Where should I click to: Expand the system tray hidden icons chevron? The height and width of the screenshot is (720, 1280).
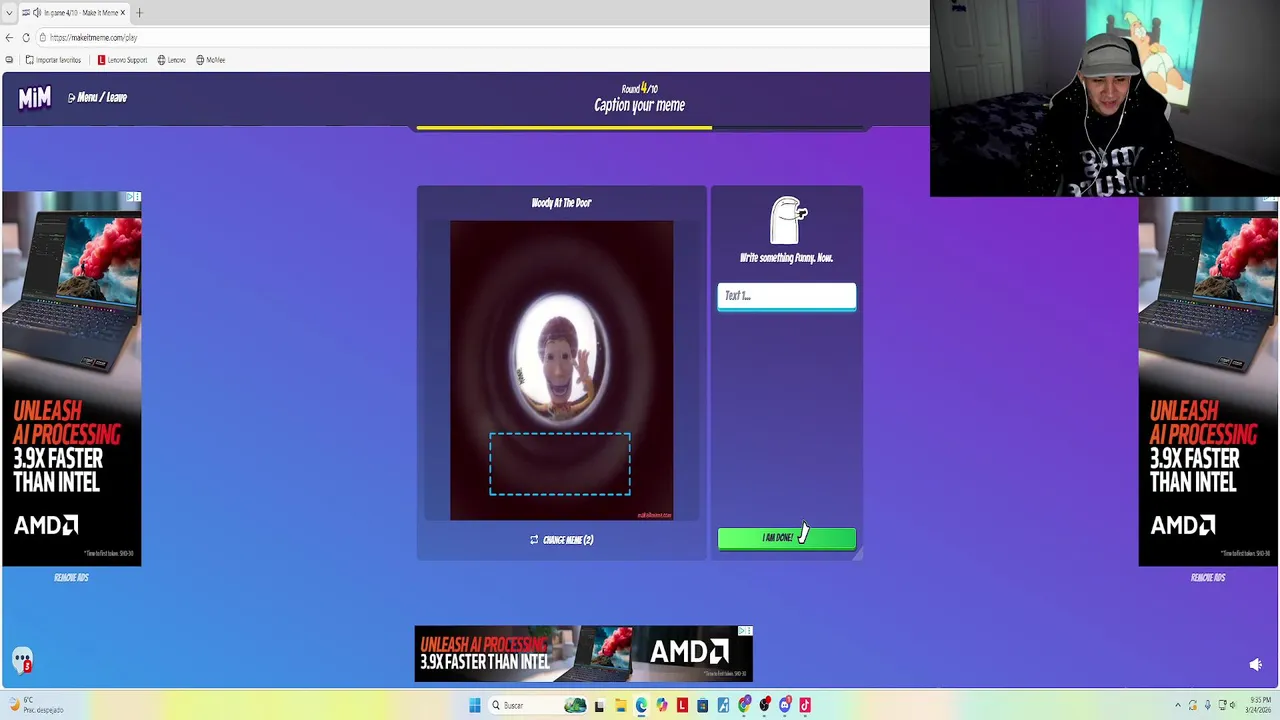click(x=1178, y=705)
